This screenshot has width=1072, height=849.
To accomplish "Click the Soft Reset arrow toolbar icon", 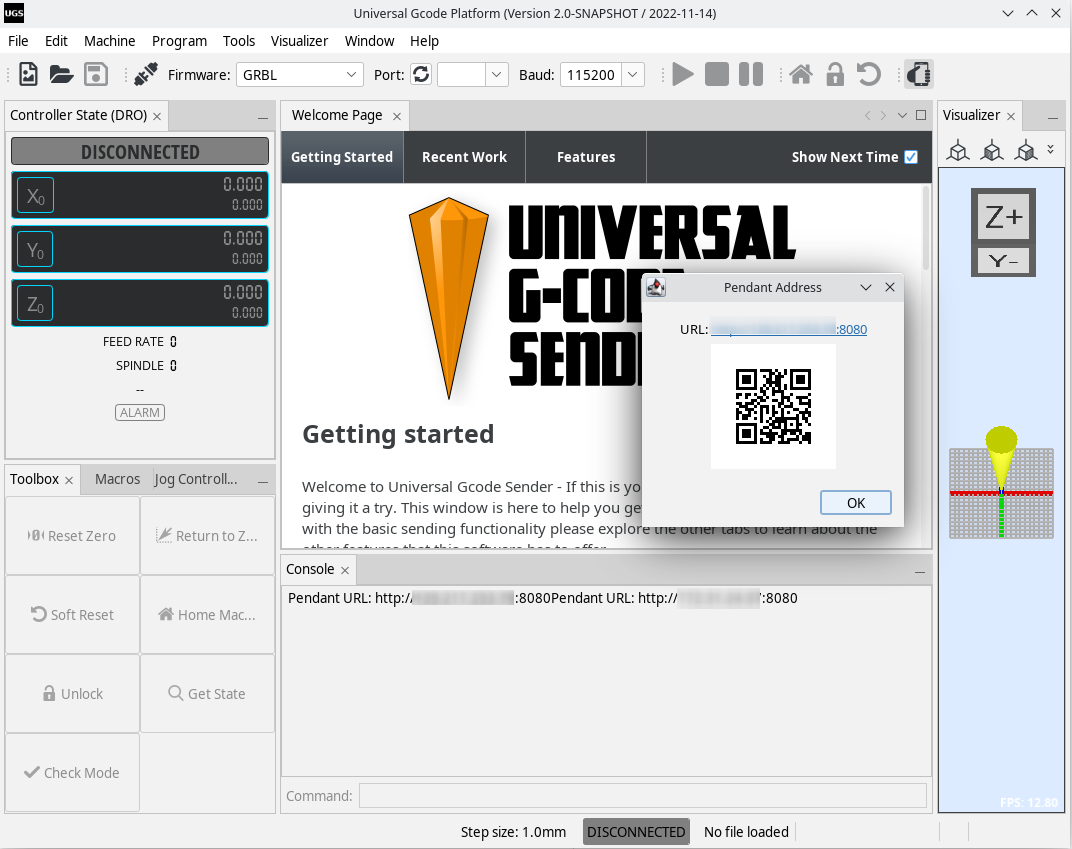I will pos(868,73).
